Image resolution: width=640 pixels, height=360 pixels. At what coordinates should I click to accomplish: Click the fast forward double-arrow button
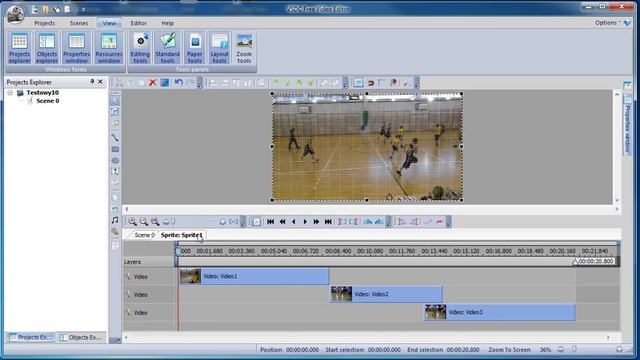tap(316, 222)
